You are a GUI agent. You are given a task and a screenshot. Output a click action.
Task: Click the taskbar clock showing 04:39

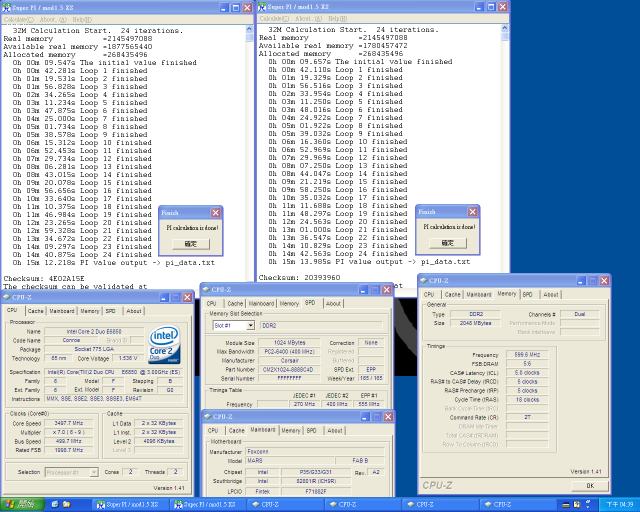(x=620, y=505)
